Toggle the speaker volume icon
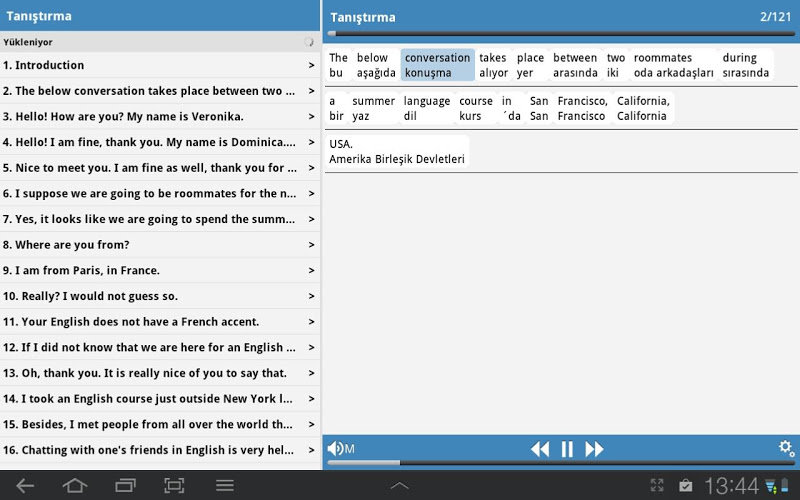 tap(337, 449)
